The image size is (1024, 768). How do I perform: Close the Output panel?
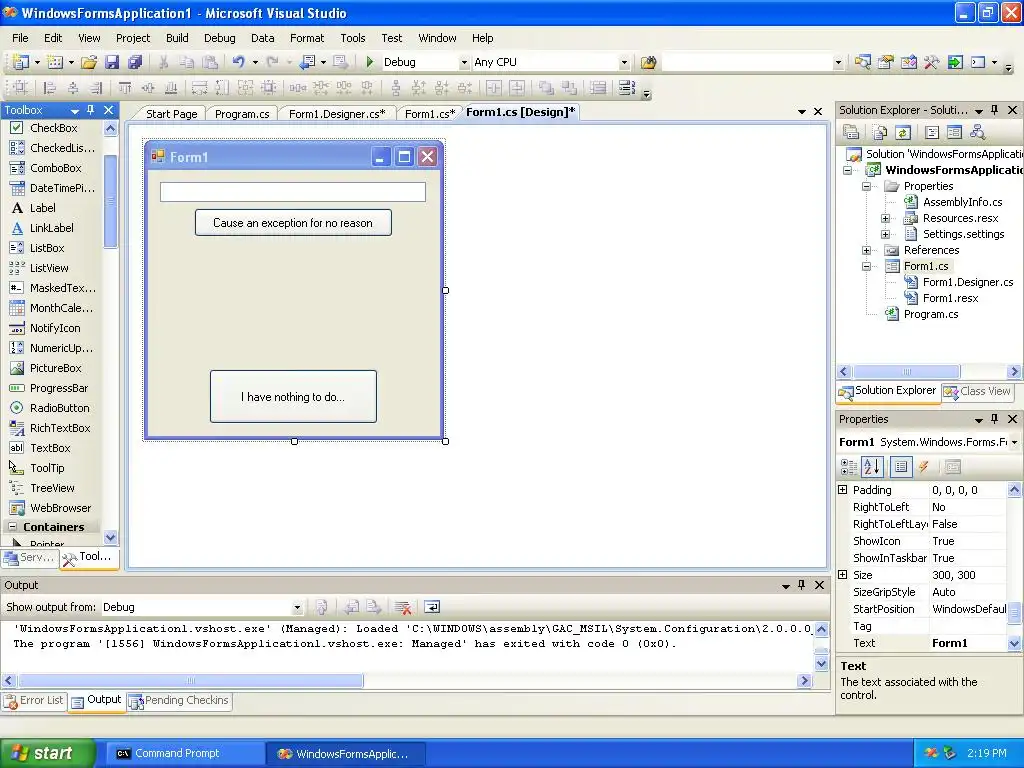click(x=820, y=585)
